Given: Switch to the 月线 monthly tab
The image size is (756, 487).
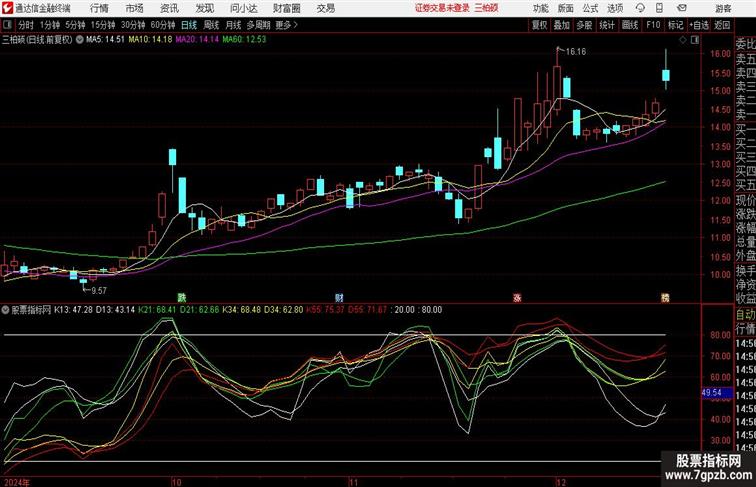Looking at the screenshot, I should tap(233, 25).
